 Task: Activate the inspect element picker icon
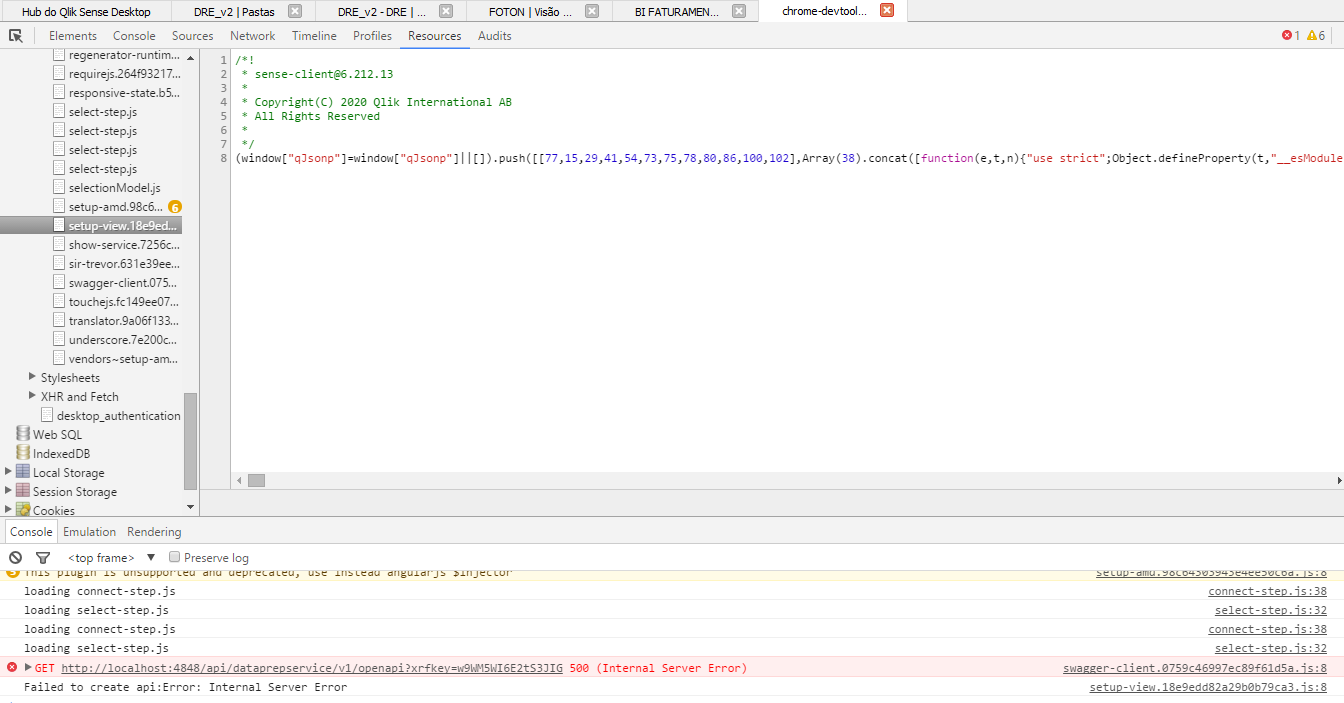(x=15, y=35)
